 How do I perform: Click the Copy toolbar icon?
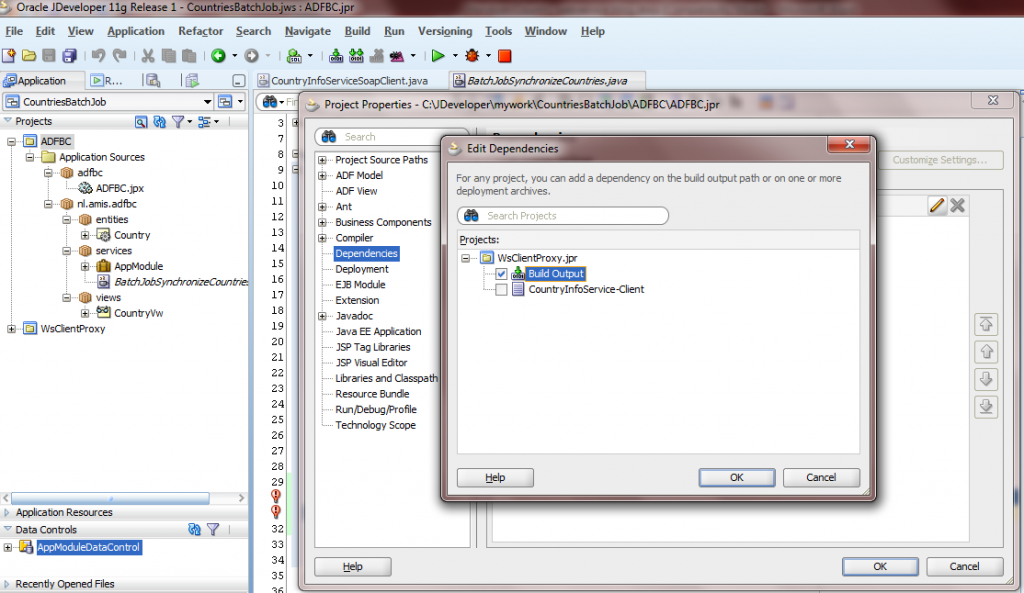pyautogui.click(x=168, y=56)
